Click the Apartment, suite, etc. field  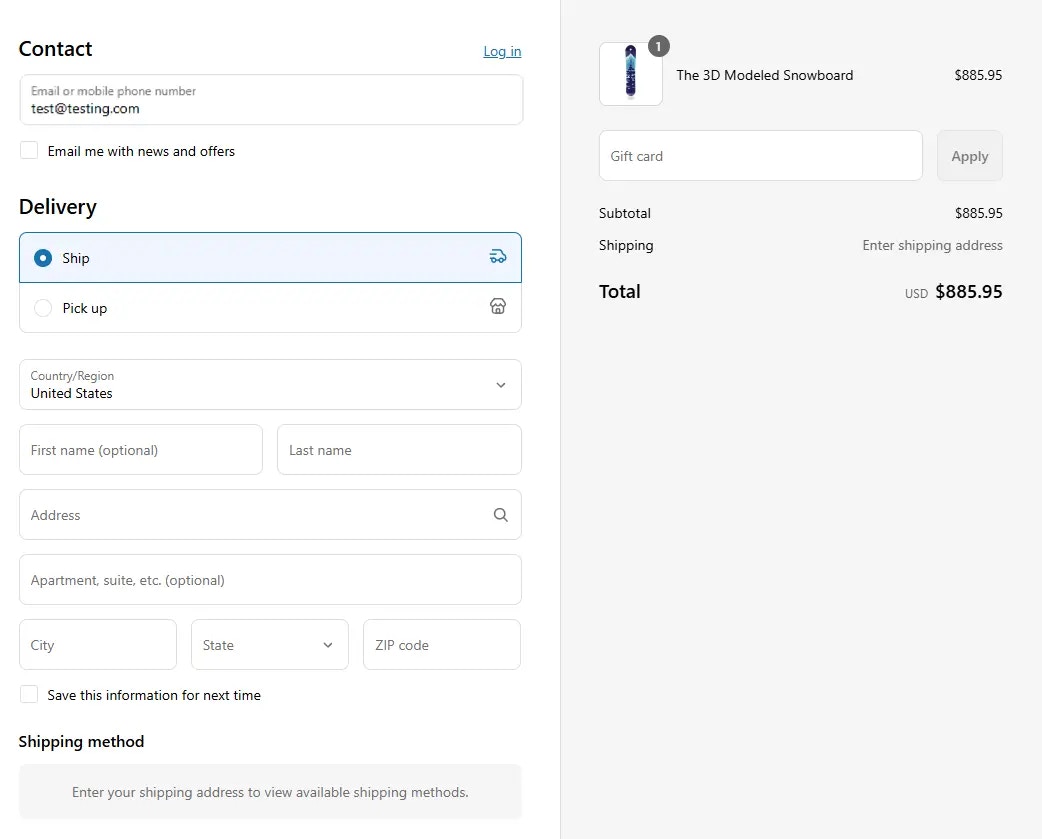point(270,580)
